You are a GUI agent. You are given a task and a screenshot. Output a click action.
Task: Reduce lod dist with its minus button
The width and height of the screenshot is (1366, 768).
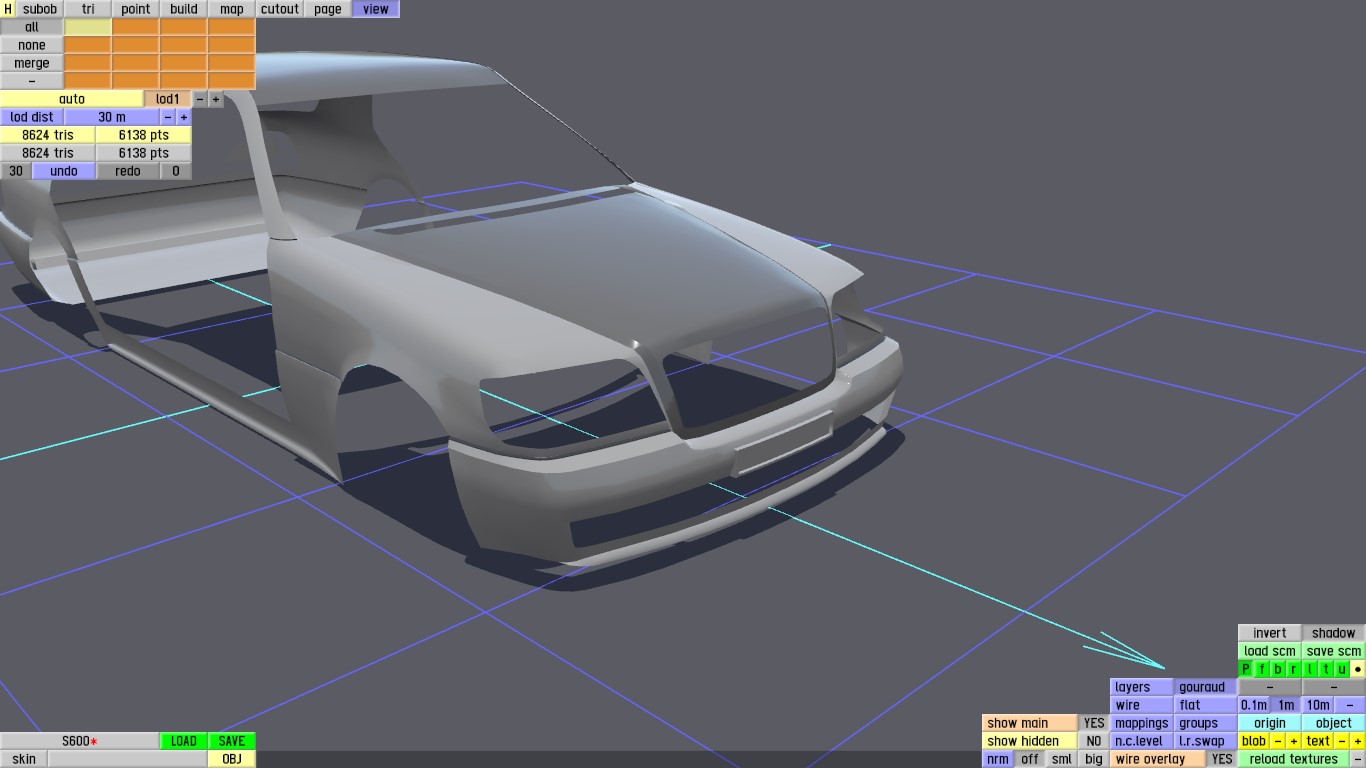[x=168, y=117]
